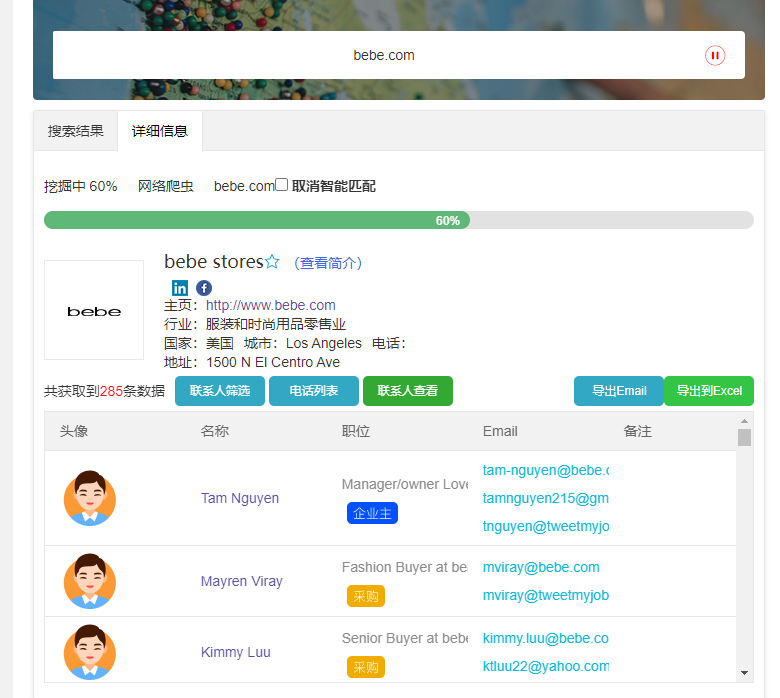The width and height of the screenshot is (780, 698).
Task: Star bebe stores as favorite
Action: pyautogui.click(x=272, y=262)
